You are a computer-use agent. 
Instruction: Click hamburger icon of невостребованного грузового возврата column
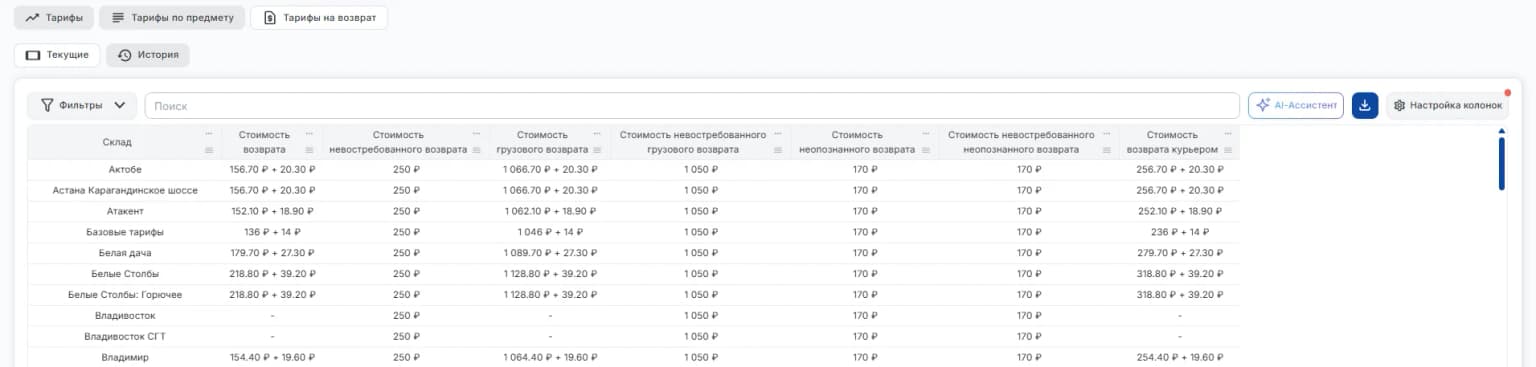[x=778, y=150]
